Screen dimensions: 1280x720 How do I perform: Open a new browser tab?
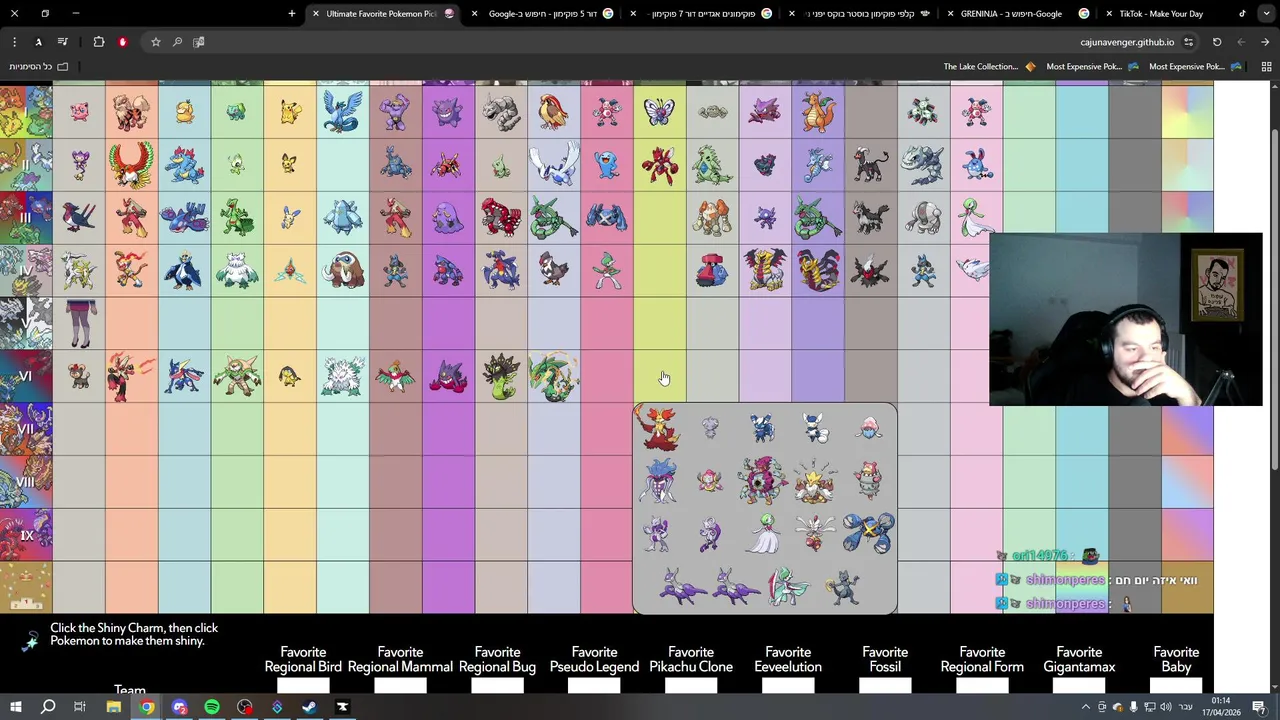pos(292,14)
